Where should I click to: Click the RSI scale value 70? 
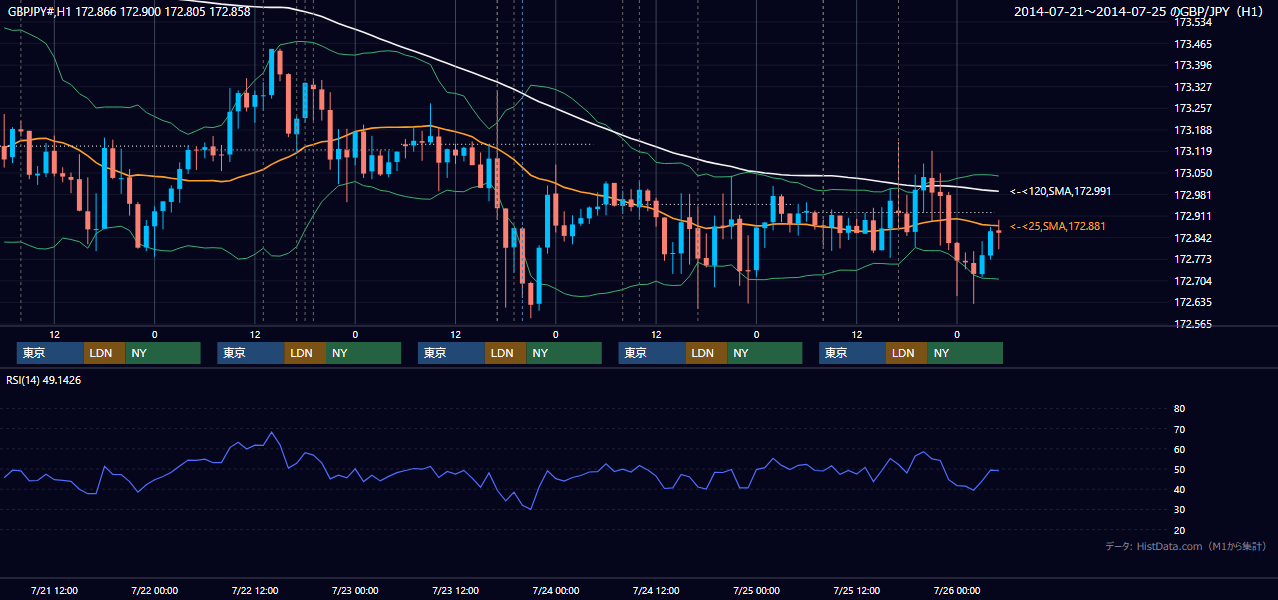(x=1179, y=429)
